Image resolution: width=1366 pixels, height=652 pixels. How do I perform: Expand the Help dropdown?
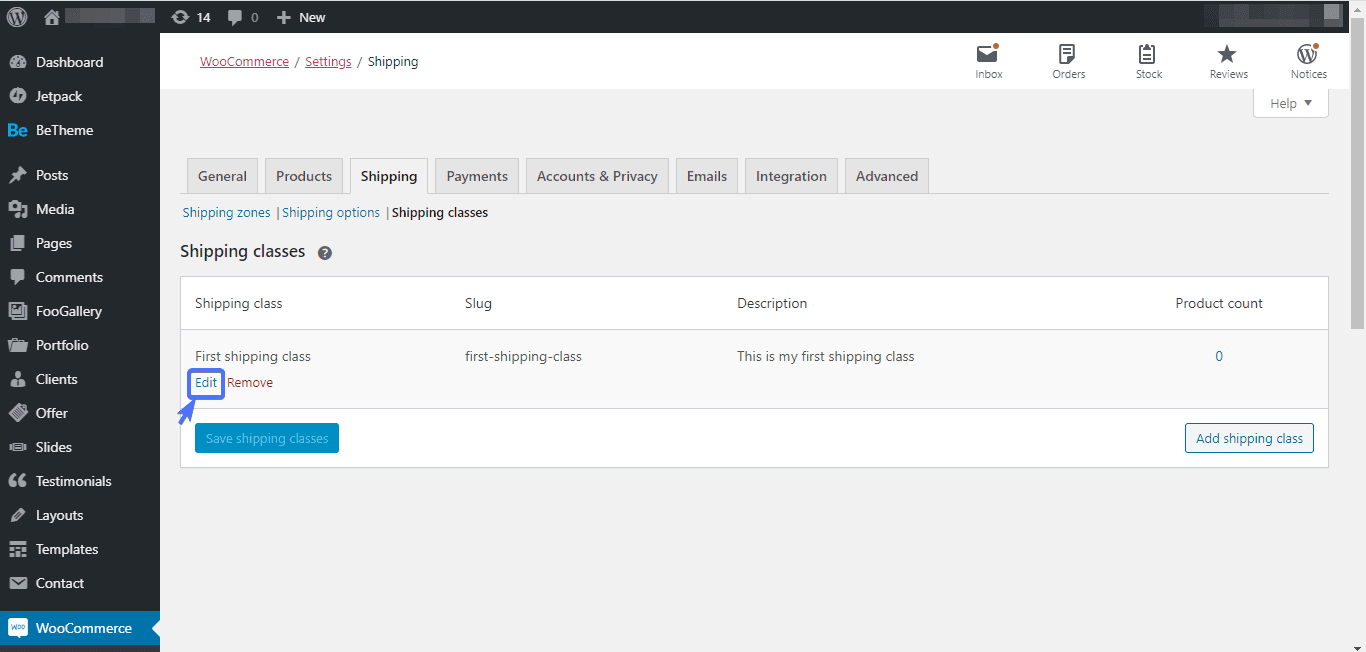(x=1291, y=103)
